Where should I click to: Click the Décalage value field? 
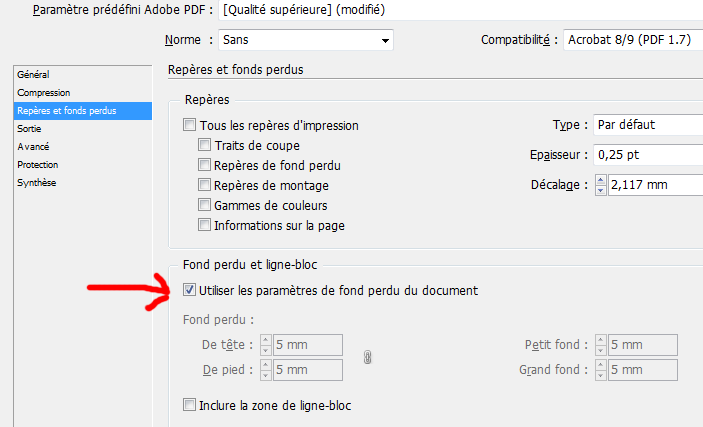pos(655,185)
